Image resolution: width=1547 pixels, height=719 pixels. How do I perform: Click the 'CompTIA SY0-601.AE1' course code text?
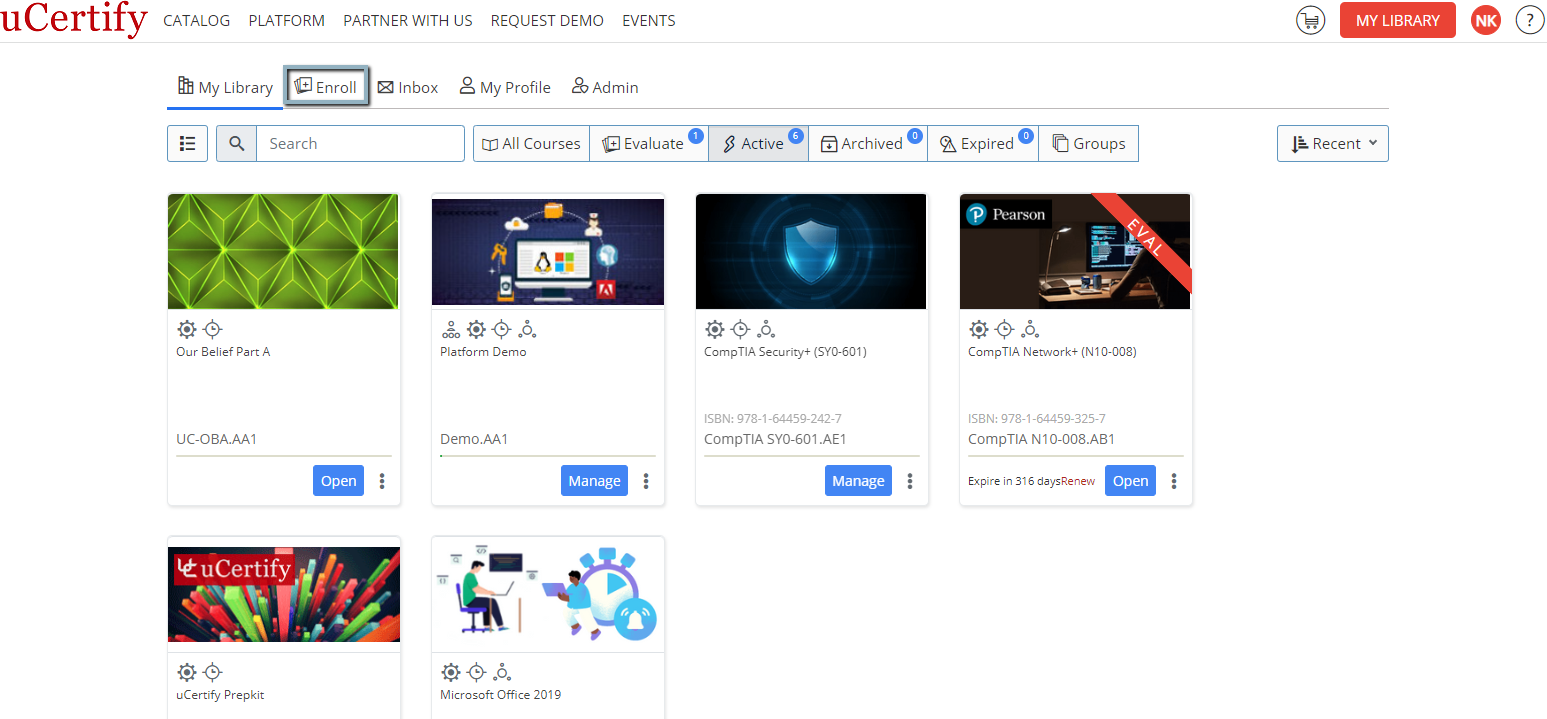(776, 439)
